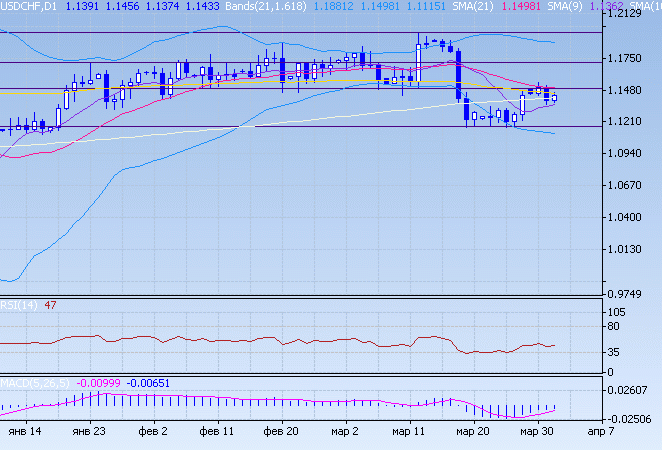The height and width of the screenshot is (450, 662).
Task: Click the RSI(14) indicator label
Action: [x=19, y=305]
